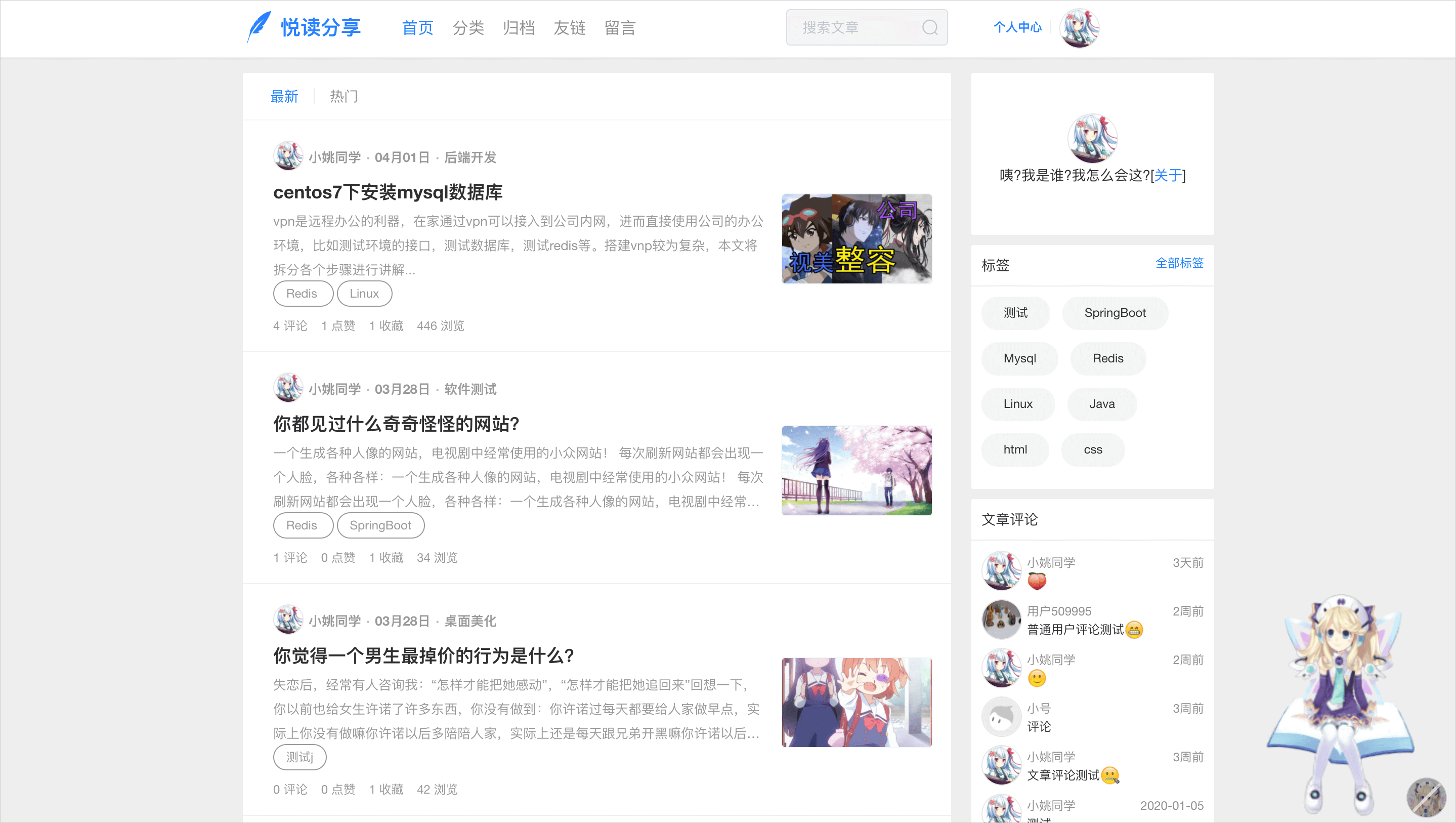Go to the 归档 page

click(x=519, y=27)
